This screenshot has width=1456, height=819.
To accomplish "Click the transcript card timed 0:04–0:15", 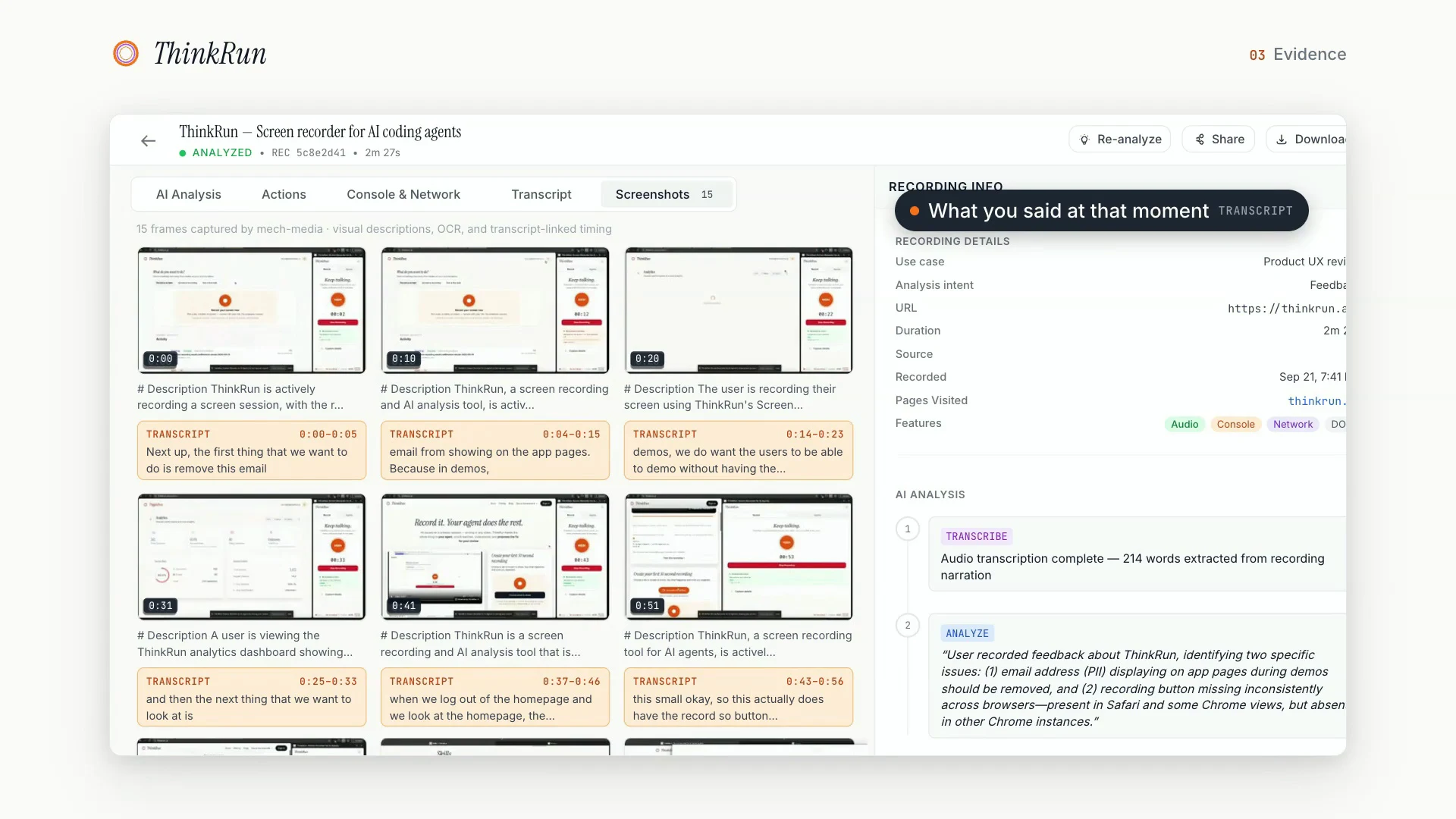I will [x=495, y=450].
